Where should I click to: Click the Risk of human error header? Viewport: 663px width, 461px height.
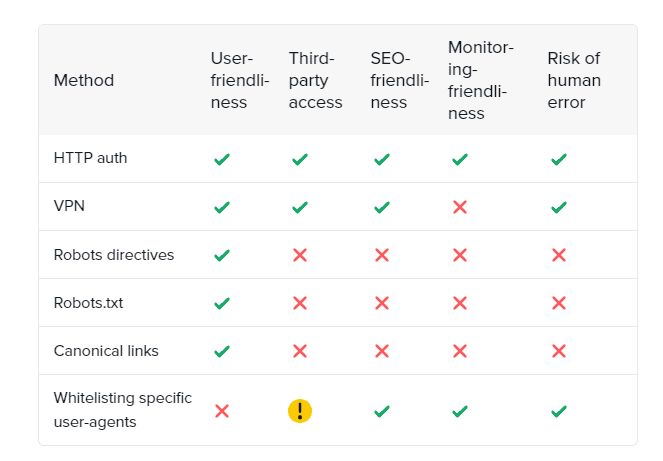(x=574, y=80)
